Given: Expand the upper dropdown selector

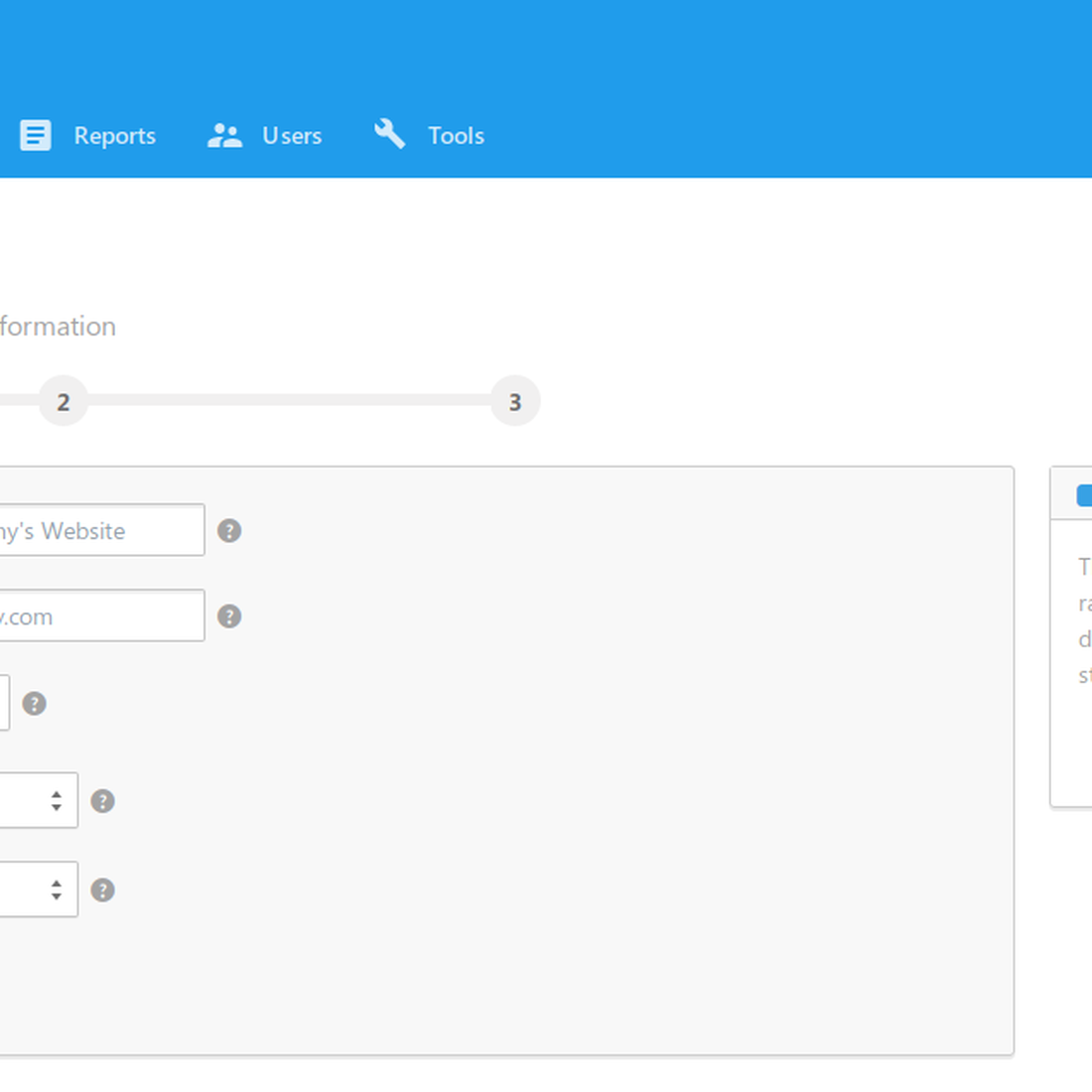Looking at the screenshot, I should 40,800.
